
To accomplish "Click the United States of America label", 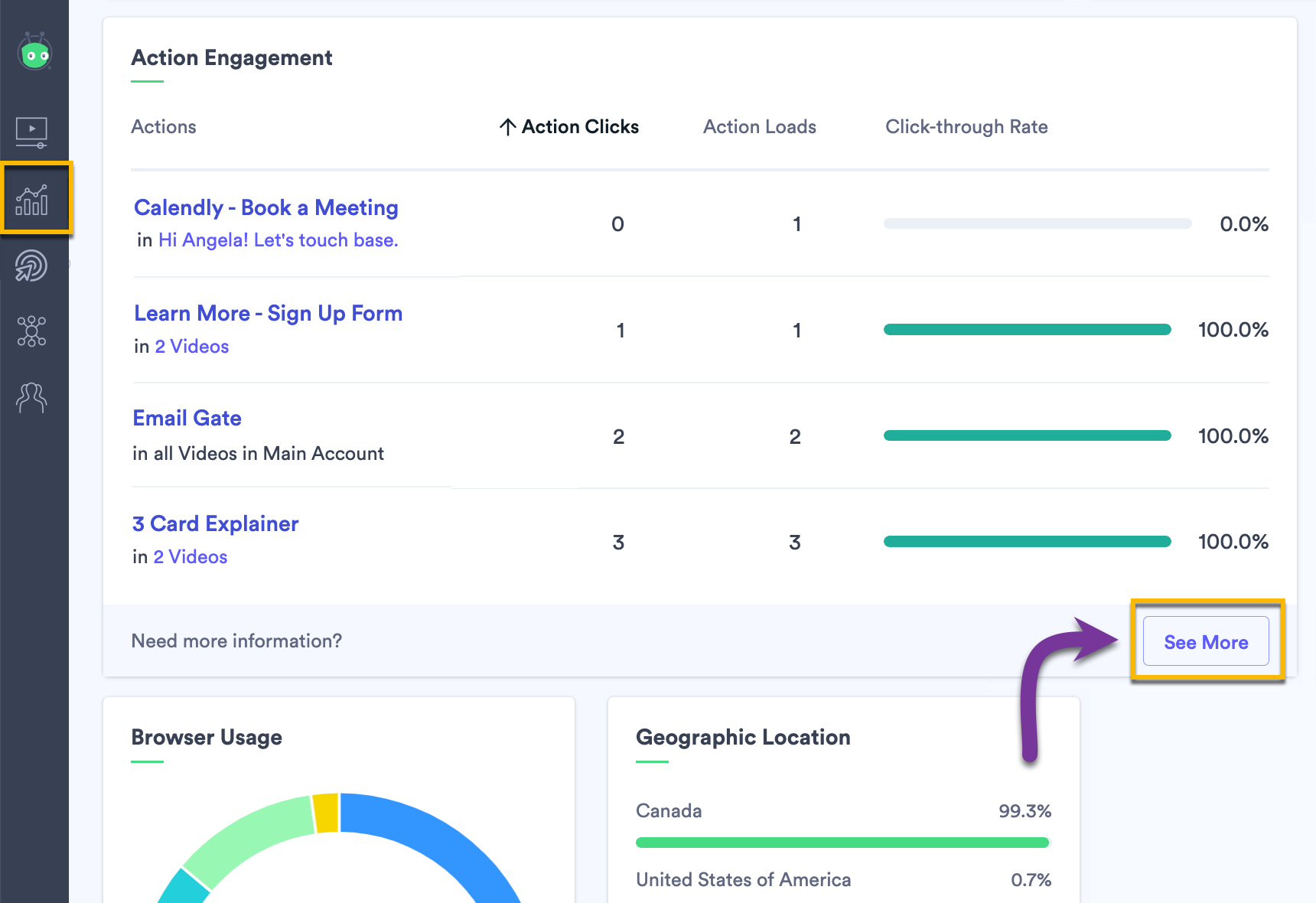I will point(743,880).
